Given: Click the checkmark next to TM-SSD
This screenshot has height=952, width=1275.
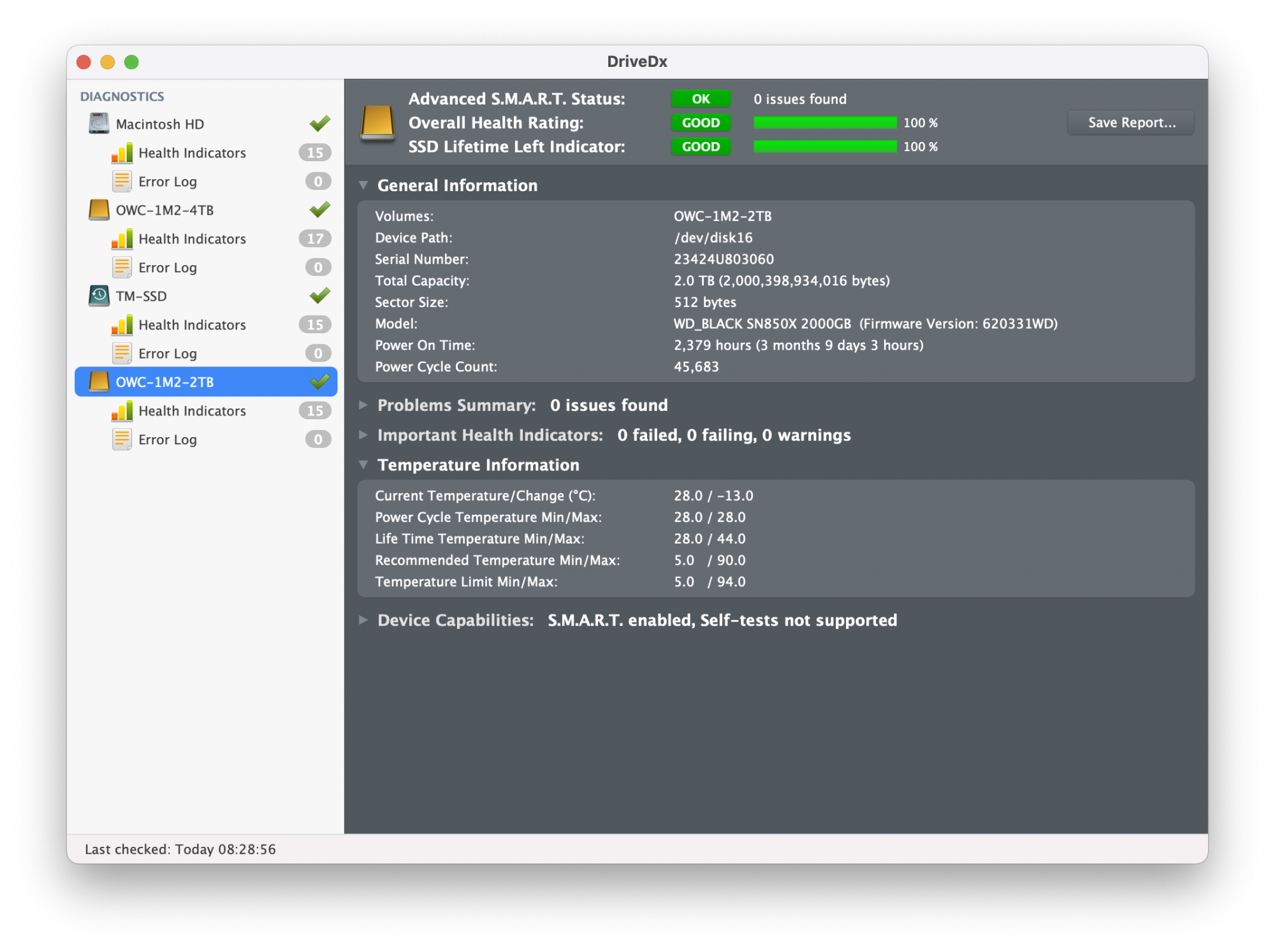Looking at the screenshot, I should tap(319, 295).
